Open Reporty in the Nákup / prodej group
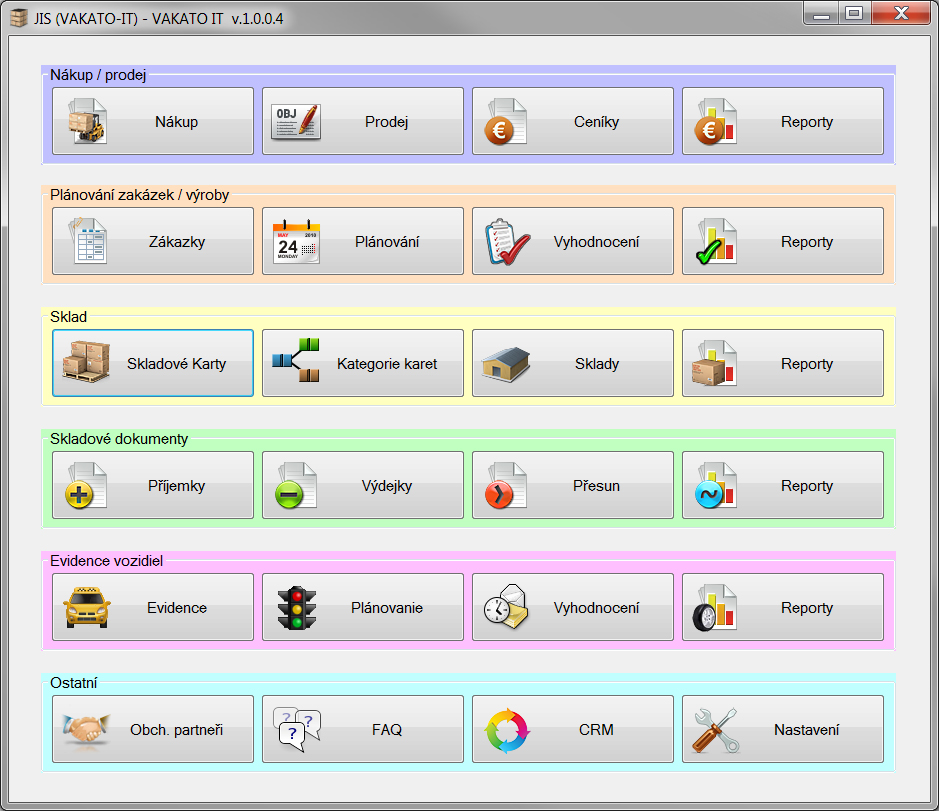This screenshot has height=811, width=939. 783,121
